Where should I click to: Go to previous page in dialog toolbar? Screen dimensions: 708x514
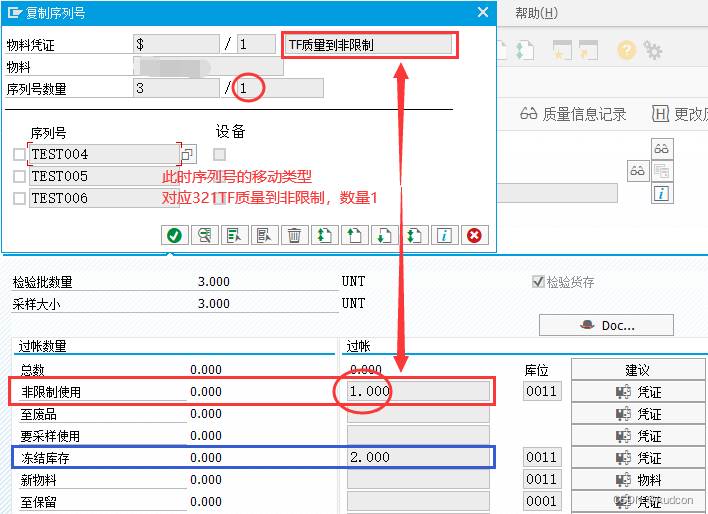[354, 235]
